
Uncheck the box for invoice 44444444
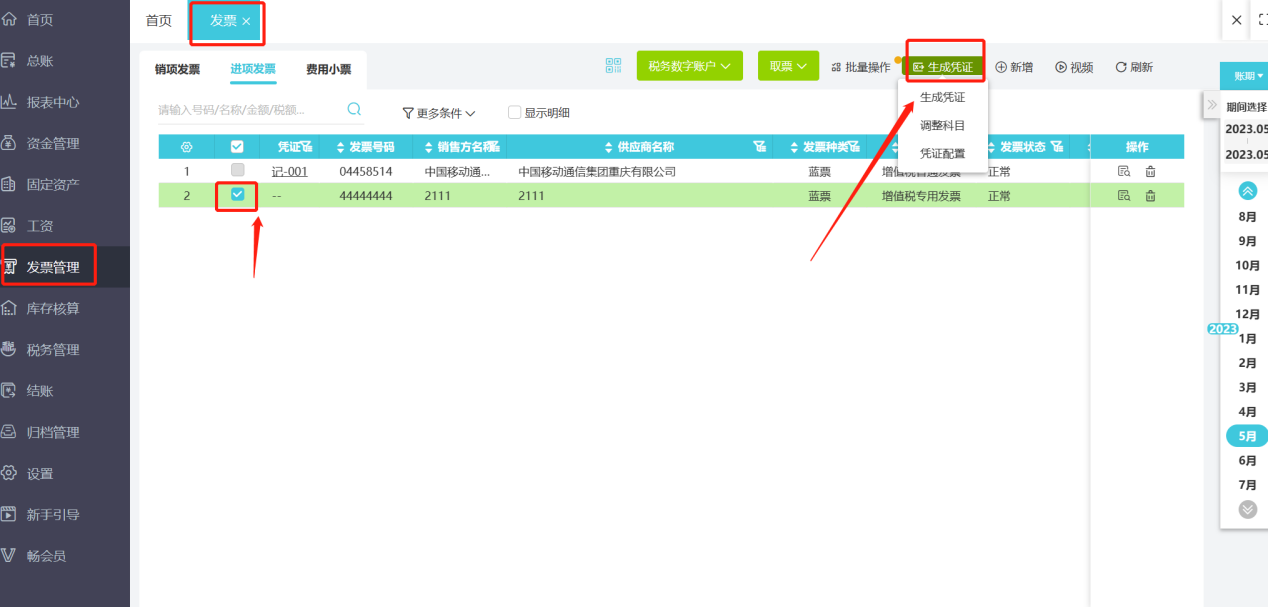237,195
